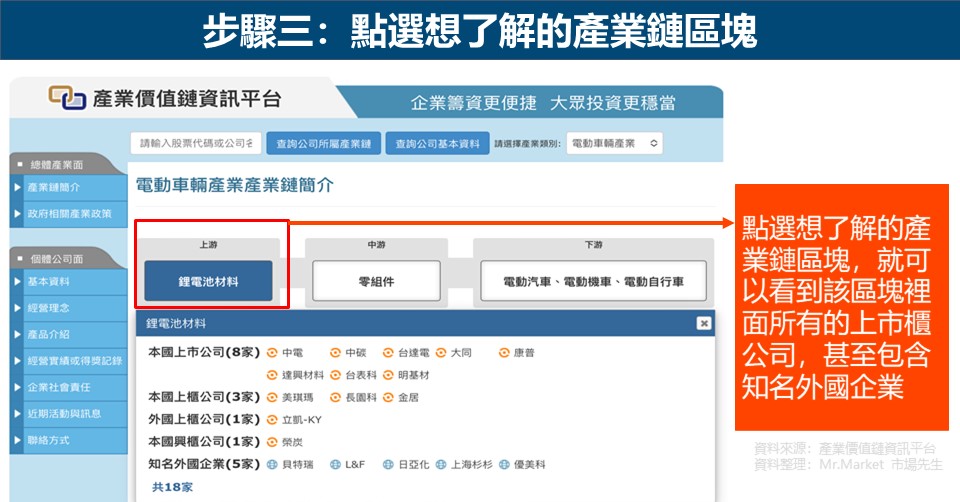The image size is (960, 502).
Task: Click the orange icon beside 金居
Action: coord(388,397)
